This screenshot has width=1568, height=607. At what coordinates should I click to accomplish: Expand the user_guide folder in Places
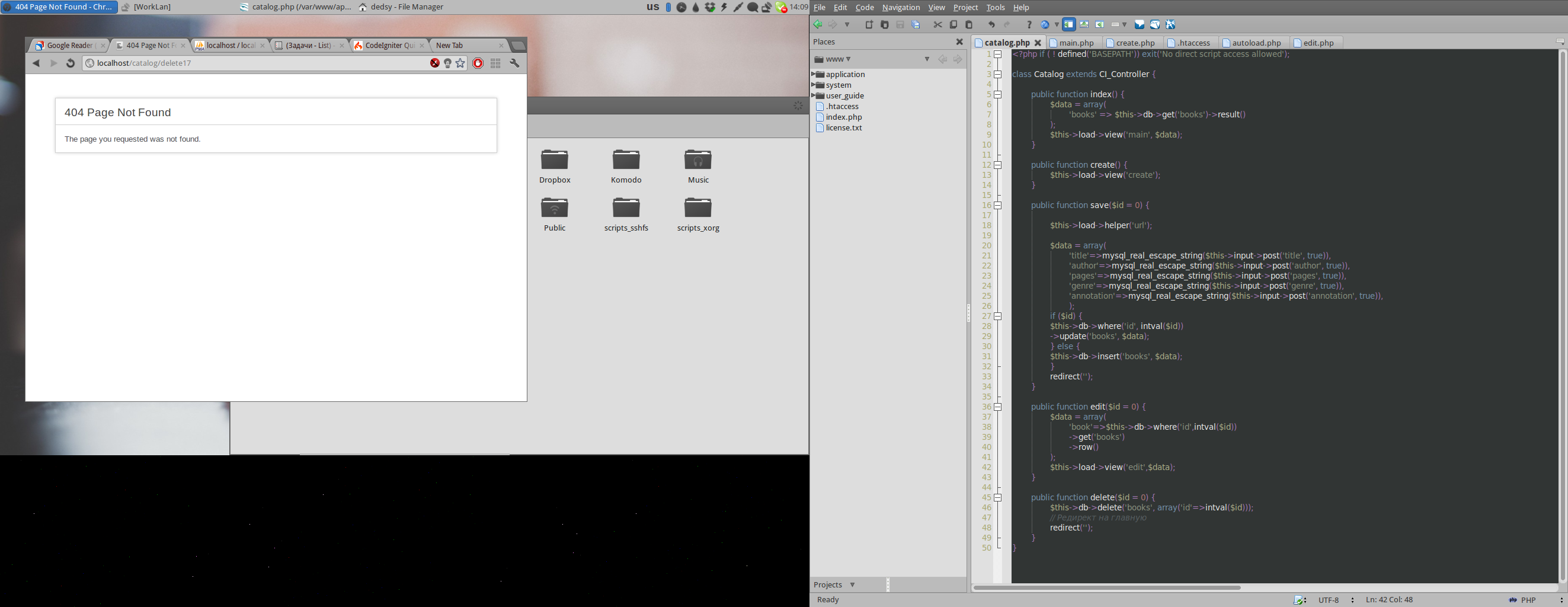(x=814, y=95)
